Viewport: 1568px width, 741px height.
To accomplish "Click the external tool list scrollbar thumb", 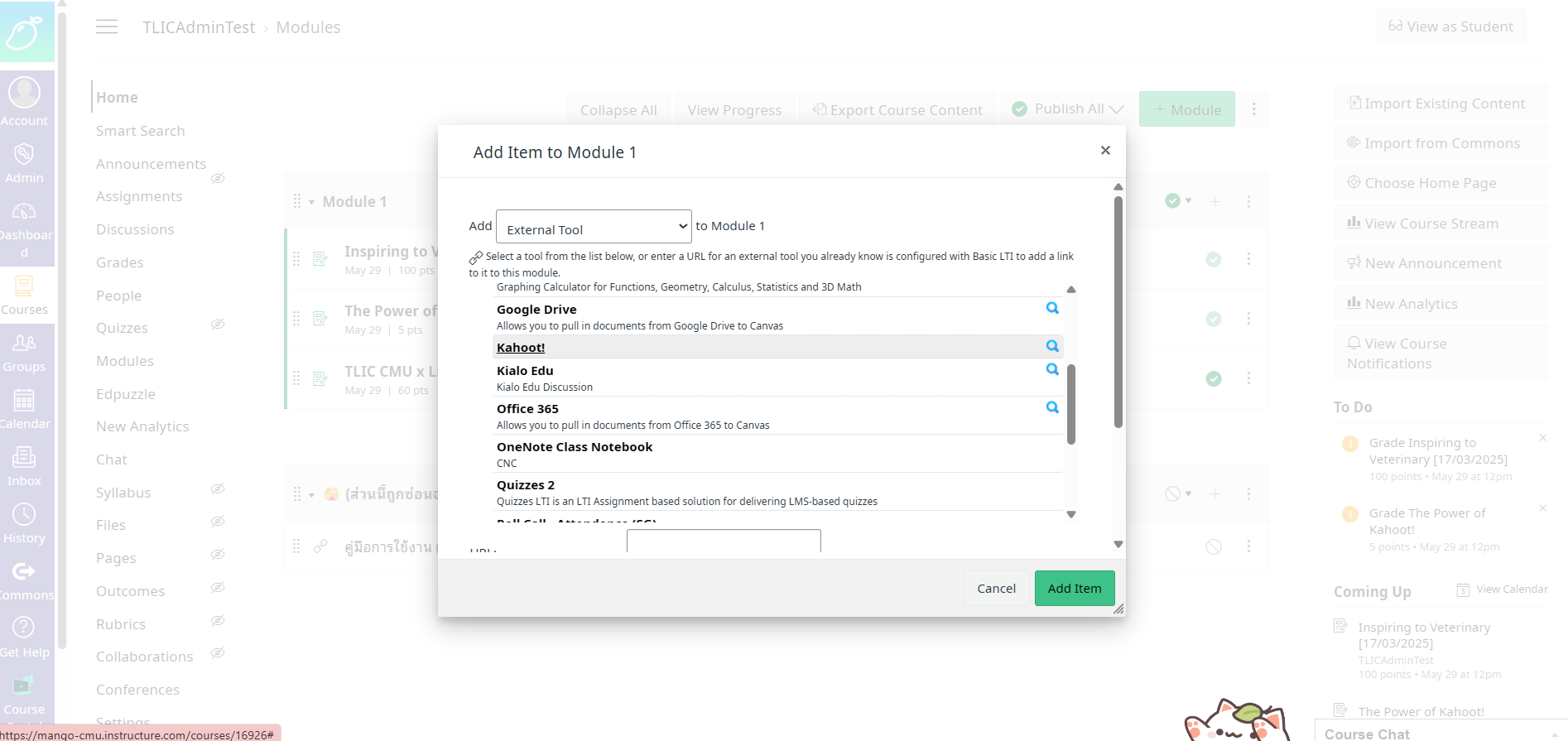I will [x=1071, y=404].
